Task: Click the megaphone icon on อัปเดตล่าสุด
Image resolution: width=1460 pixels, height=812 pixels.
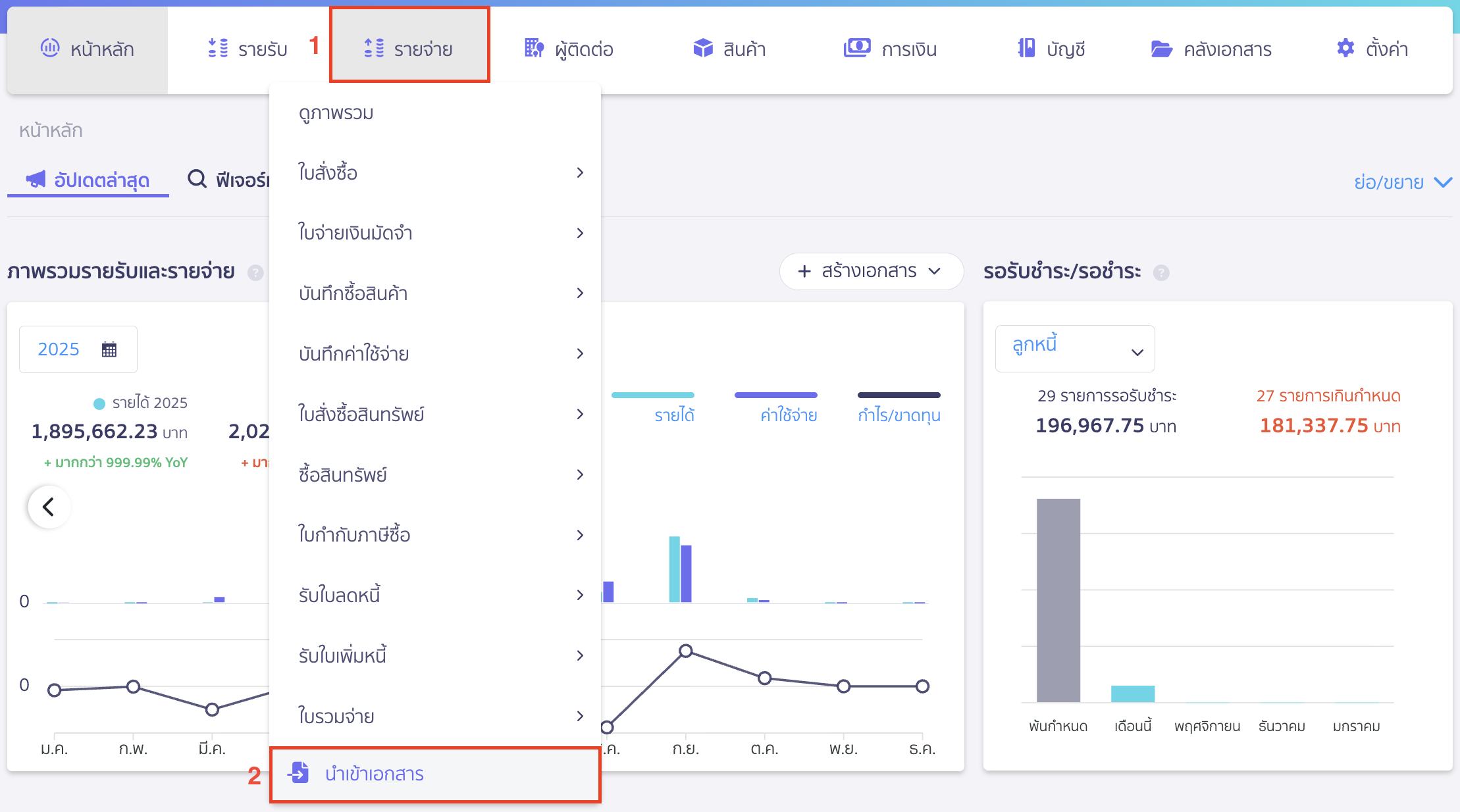Action: [x=36, y=179]
